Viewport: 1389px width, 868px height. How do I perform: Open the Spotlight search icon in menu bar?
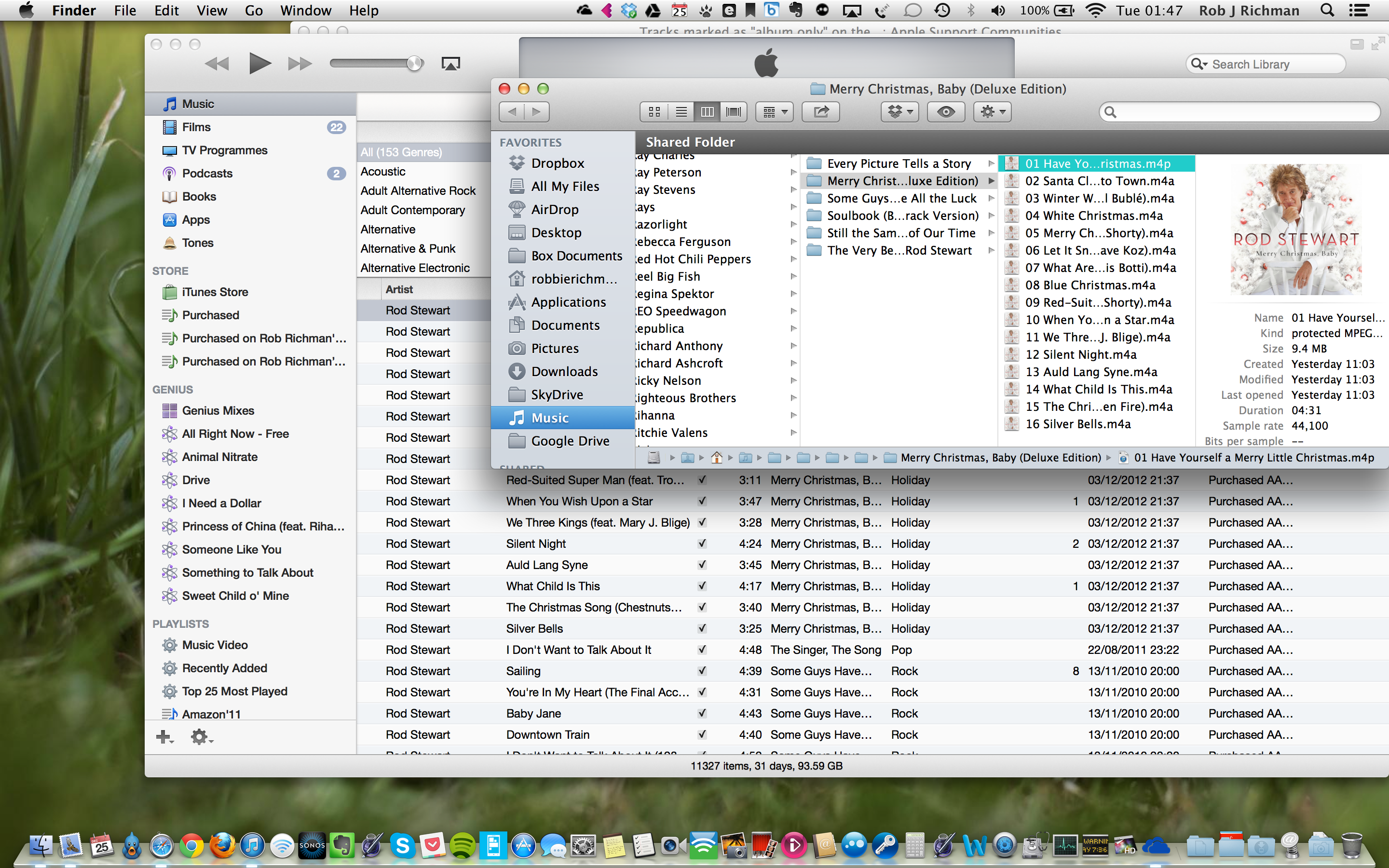[x=1327, y=10]
